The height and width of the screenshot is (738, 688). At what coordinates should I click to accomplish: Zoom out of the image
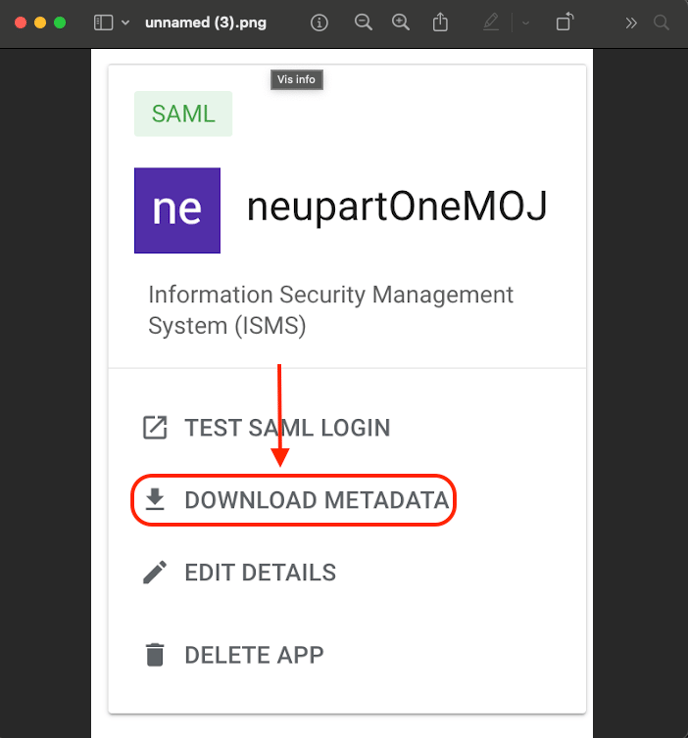pyautogui.click(x=363, y=23)
